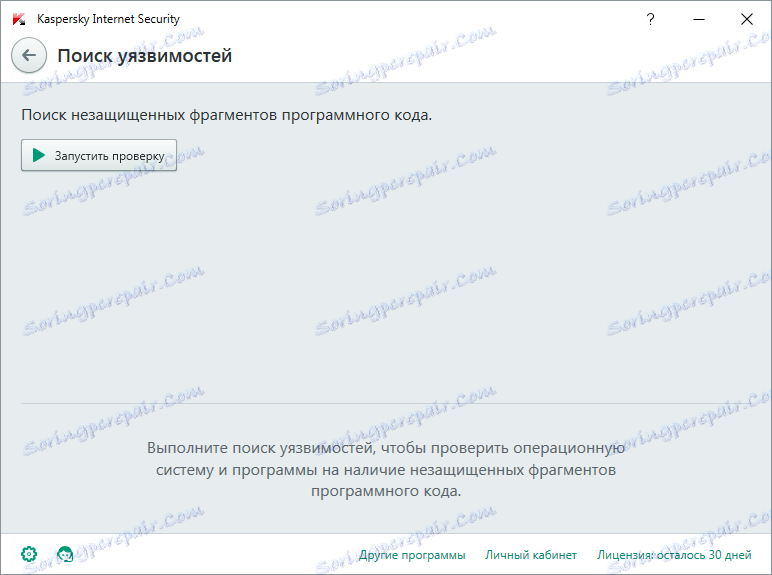Minimize the Kaspersky Internet Security window

(699, 19)
